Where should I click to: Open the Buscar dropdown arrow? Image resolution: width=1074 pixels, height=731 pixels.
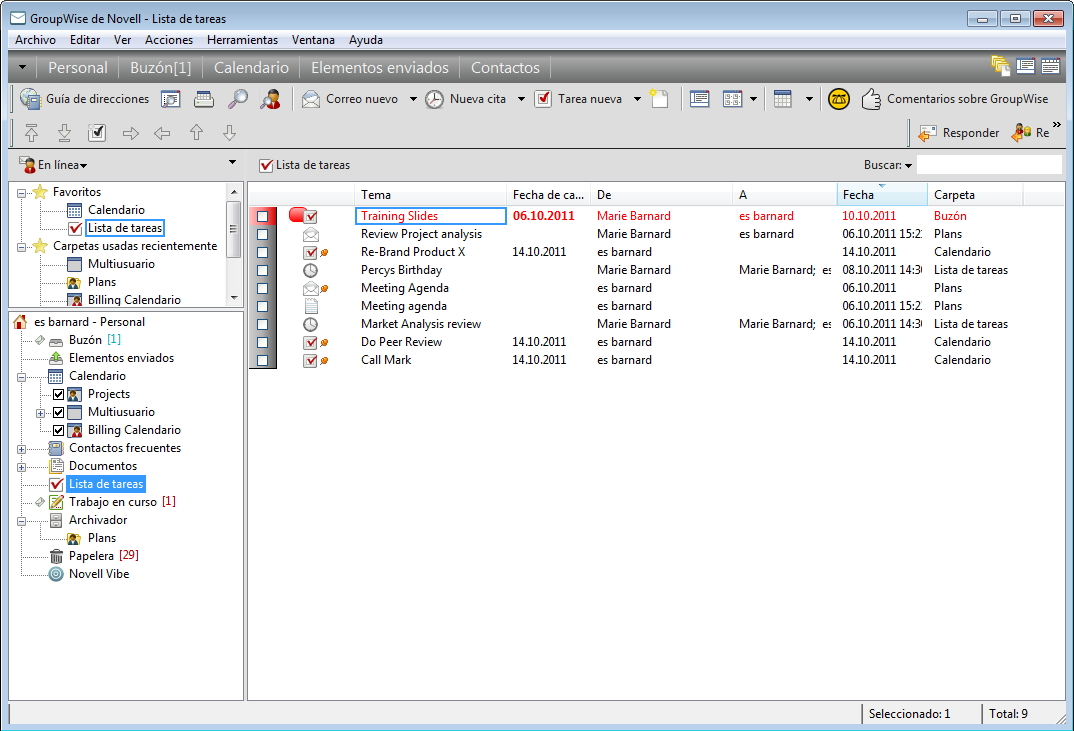tap(908, 166)
